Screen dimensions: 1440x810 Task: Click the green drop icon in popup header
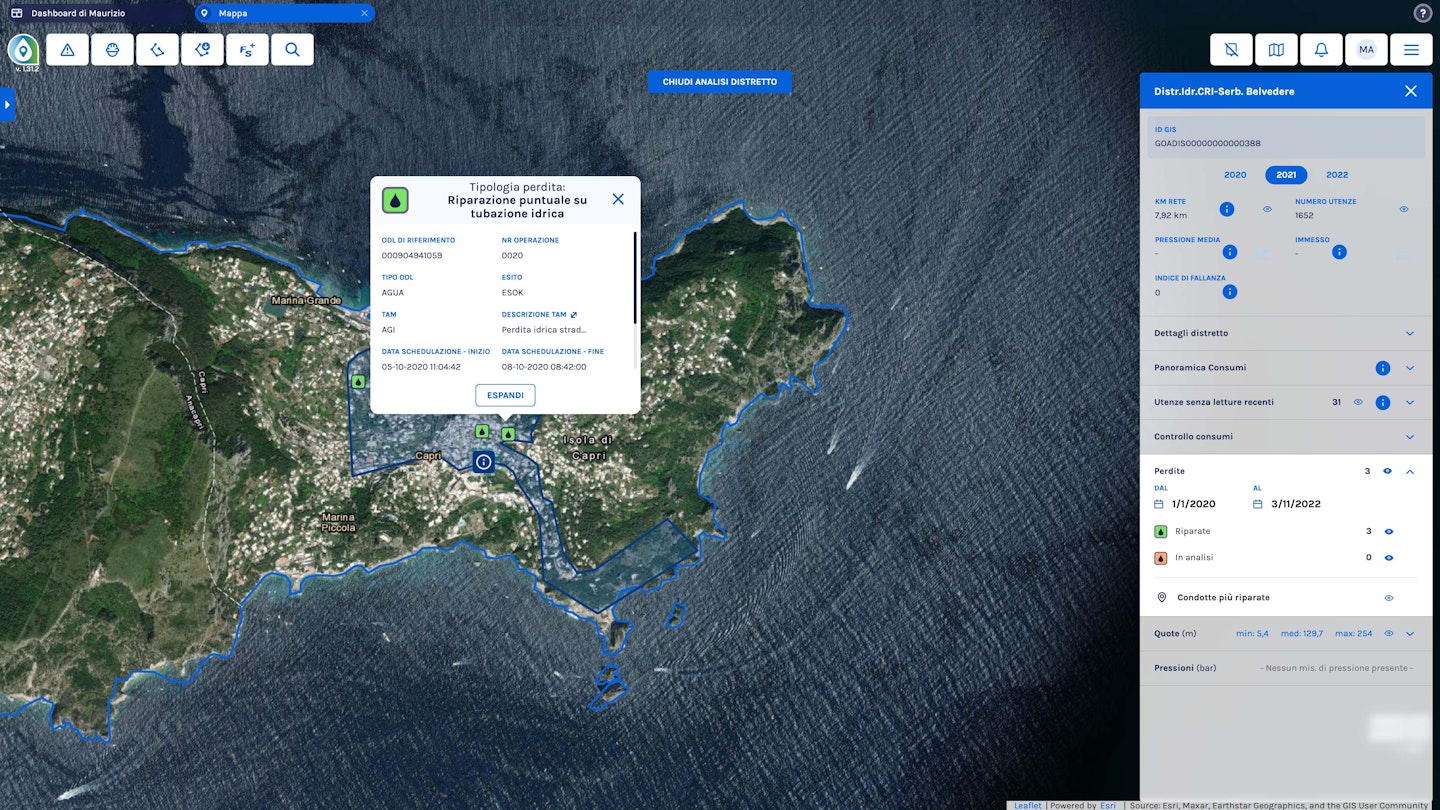[x=395, y=200]
